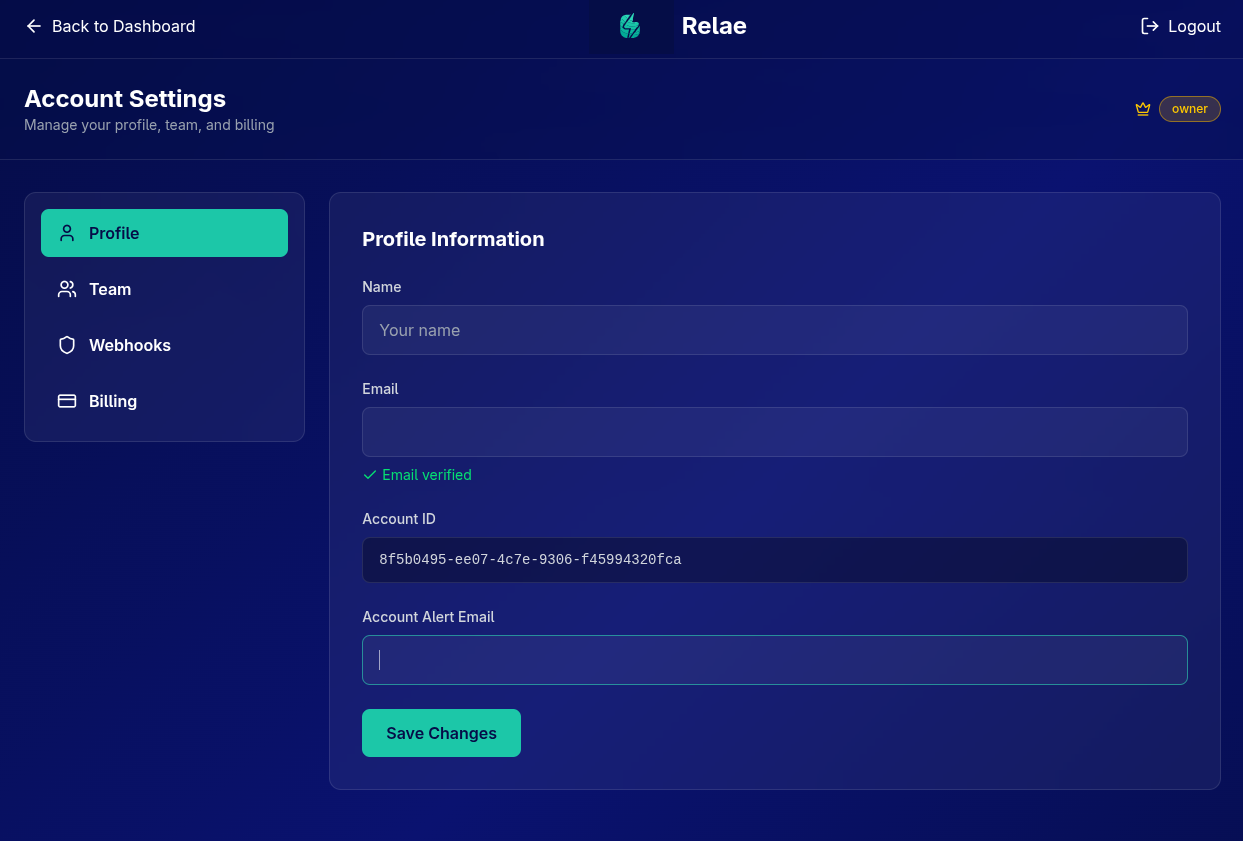
Task: Click the Back to Dashboard link
Action: [123, 26]
